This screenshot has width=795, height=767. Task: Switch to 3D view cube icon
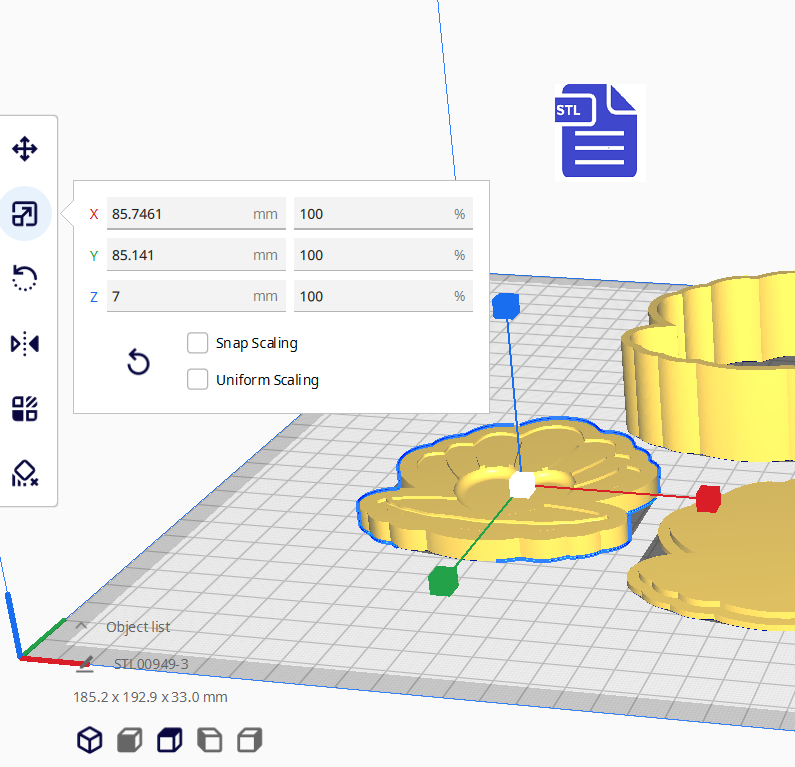coord(90,740)
